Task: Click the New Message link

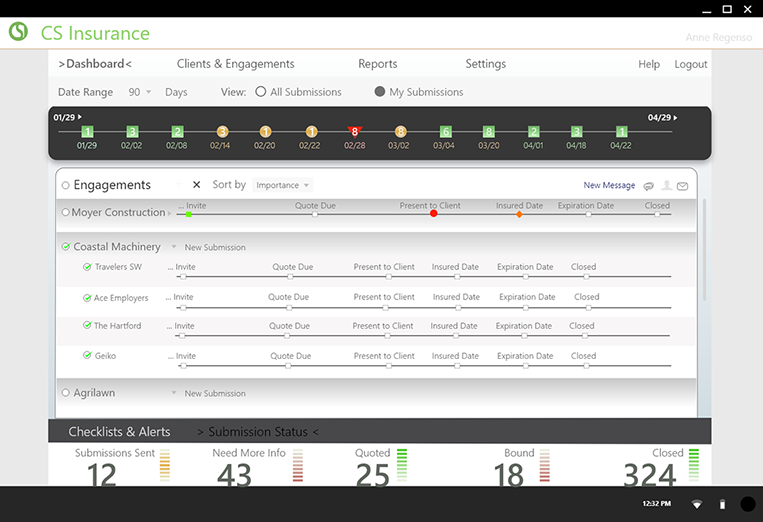Action: tap(609, 185)
